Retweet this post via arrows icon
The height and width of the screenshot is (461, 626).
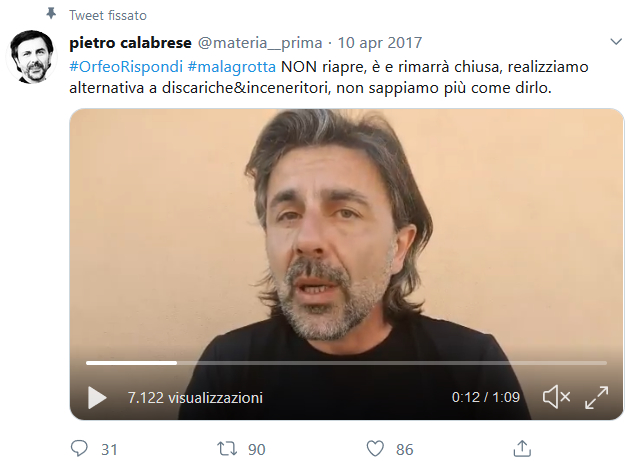(227, 449)
